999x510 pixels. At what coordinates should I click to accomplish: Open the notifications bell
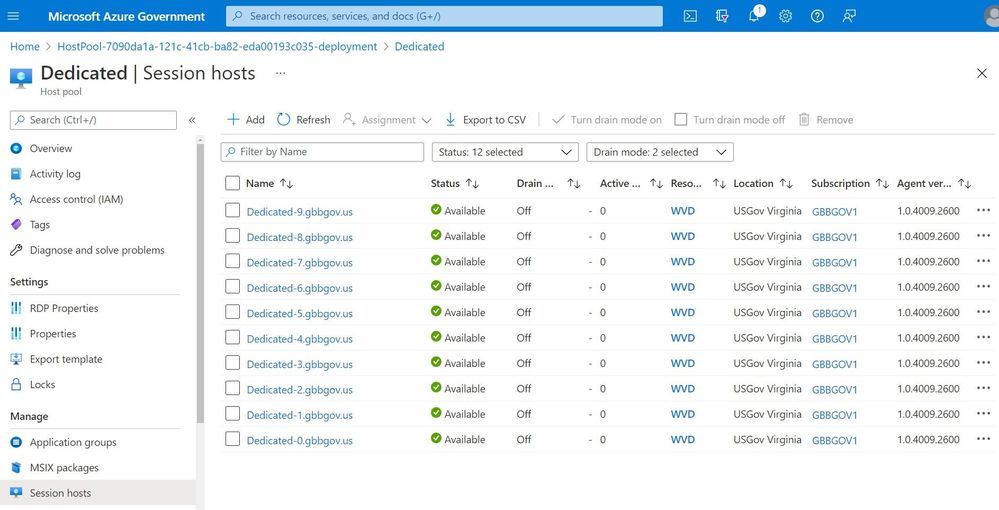tap(755, 15)
